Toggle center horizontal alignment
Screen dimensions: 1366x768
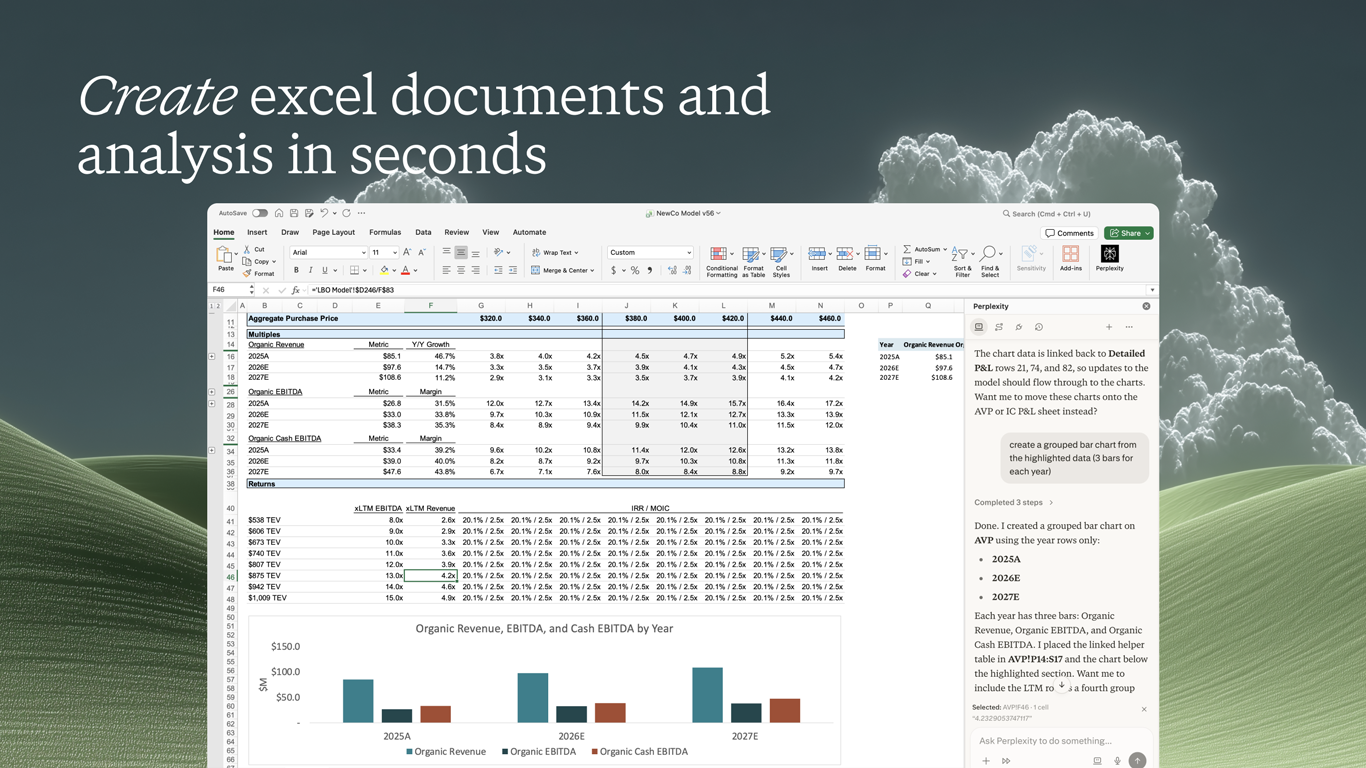(x=461, y=270)
